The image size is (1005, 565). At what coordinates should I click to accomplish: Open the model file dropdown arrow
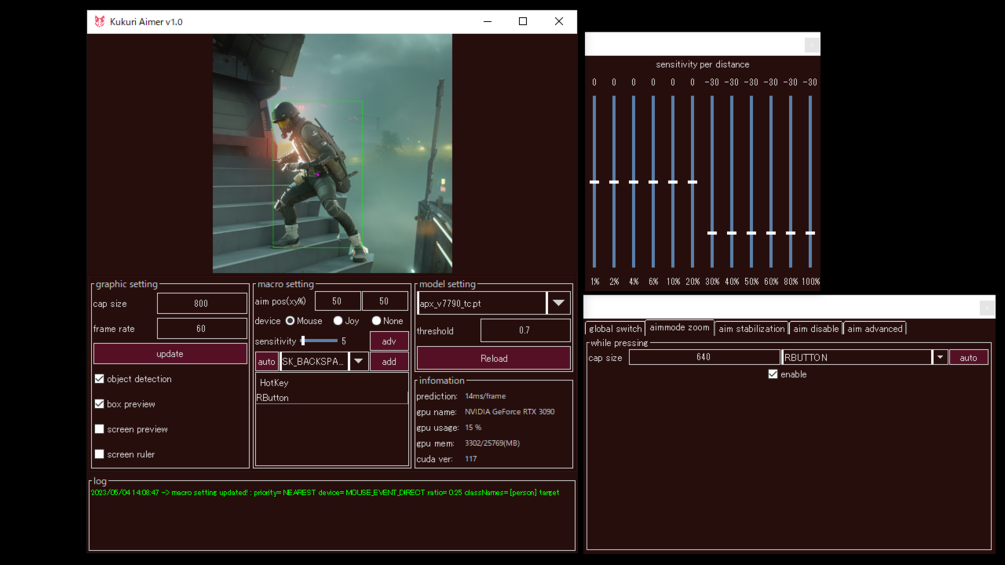(x=559, y=303)
